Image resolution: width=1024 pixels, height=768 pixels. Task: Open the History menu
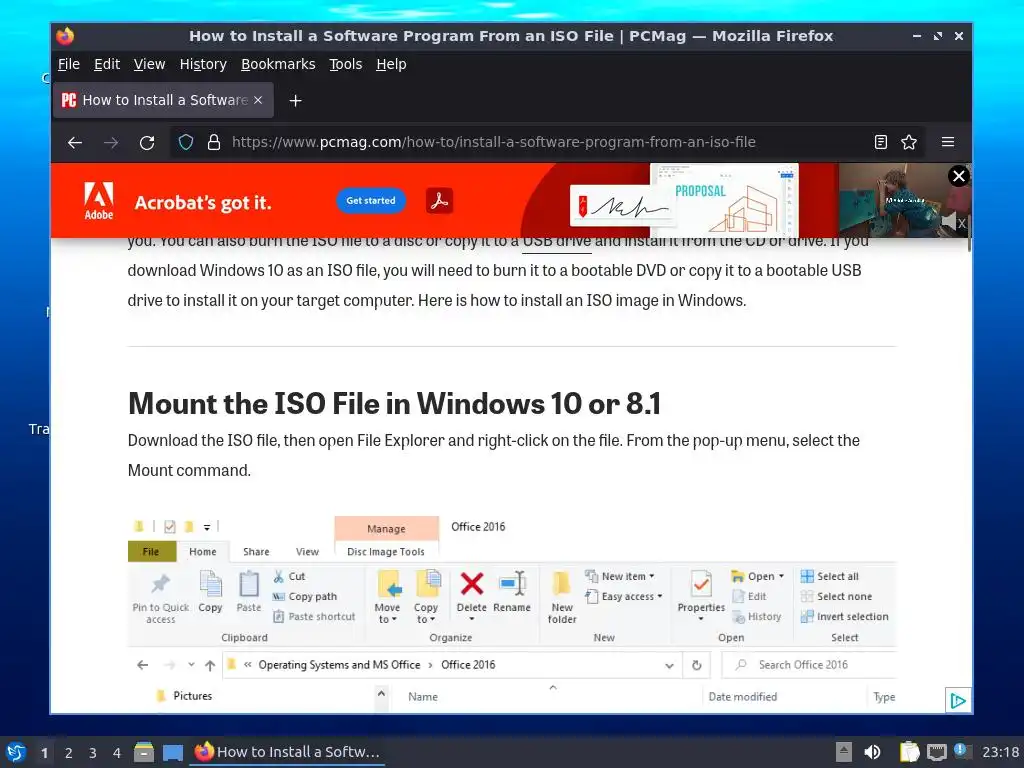click(x=203, y=64)
